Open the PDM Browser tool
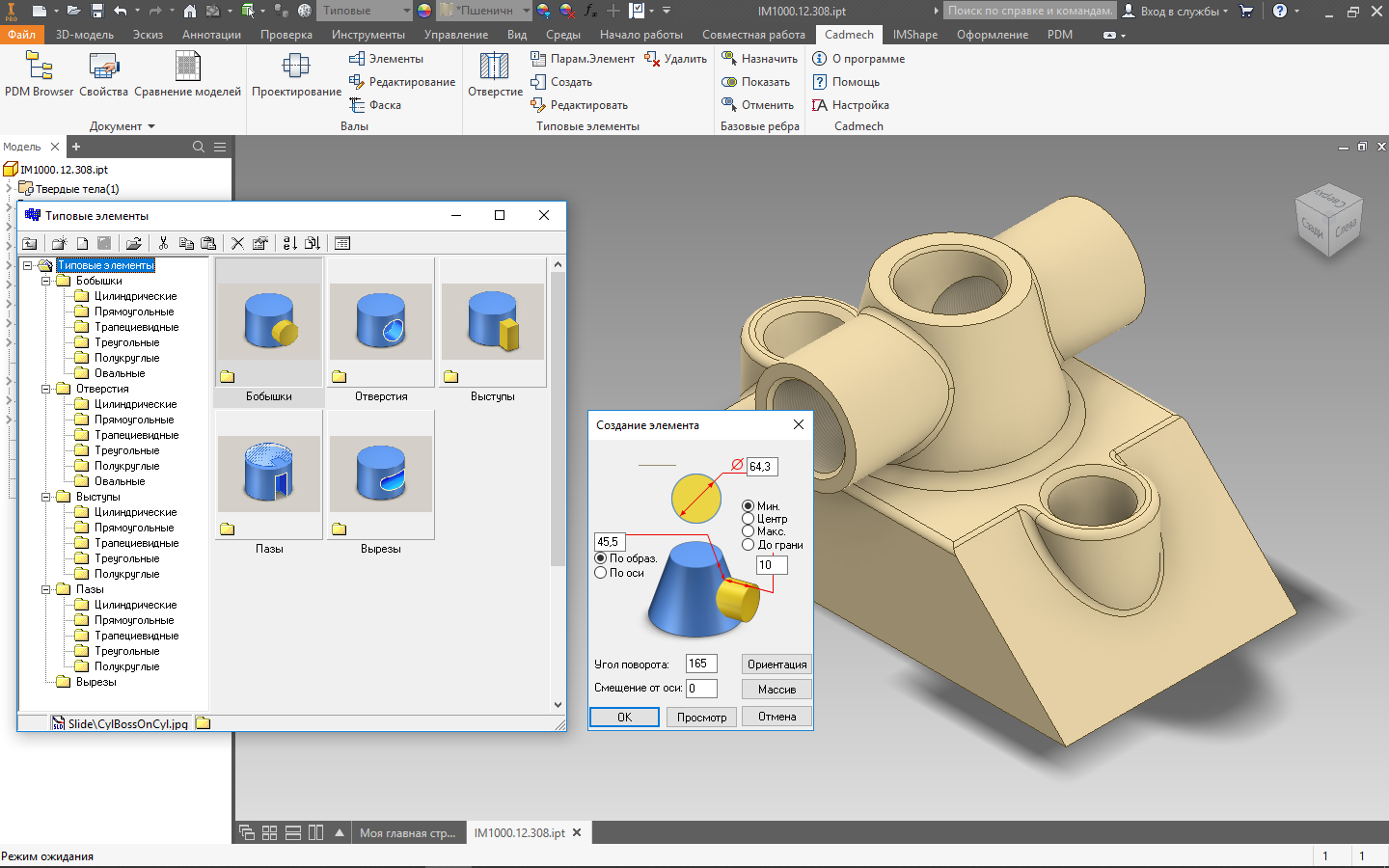 click(x=39, y=75)
